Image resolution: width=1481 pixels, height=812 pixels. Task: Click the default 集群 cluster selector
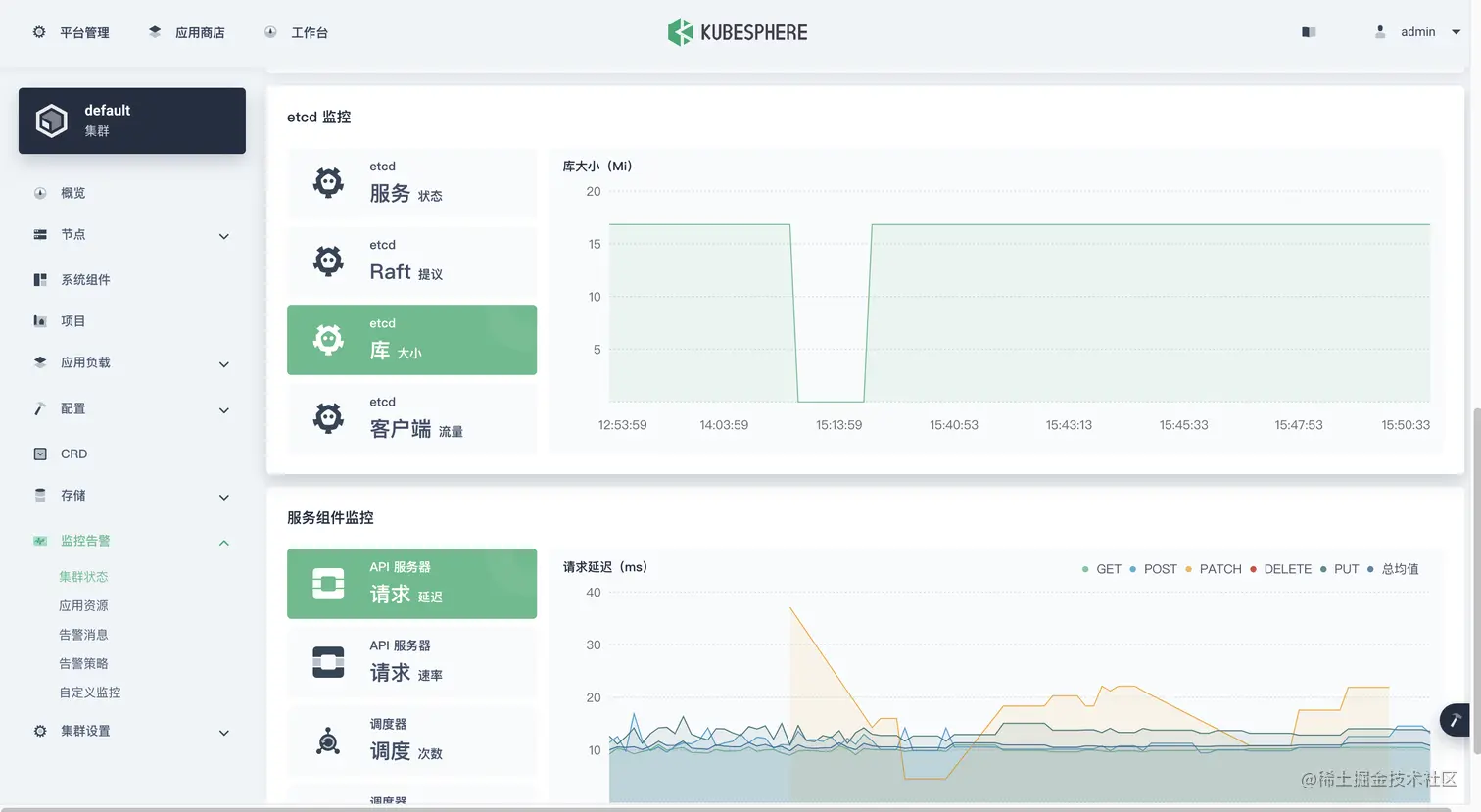(132, 120)
